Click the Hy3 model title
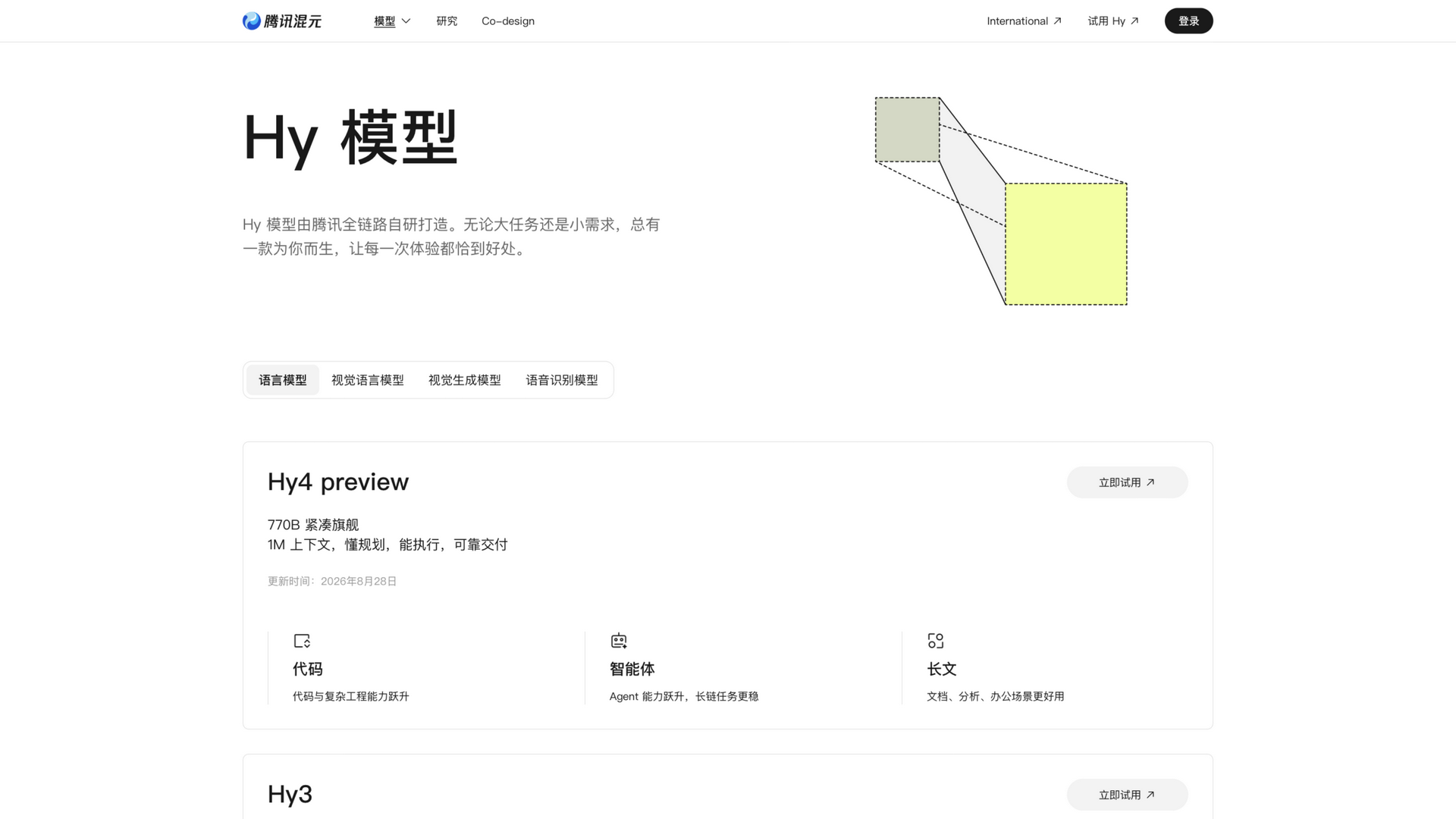The image size is (1456, 819). coord(290,795)
